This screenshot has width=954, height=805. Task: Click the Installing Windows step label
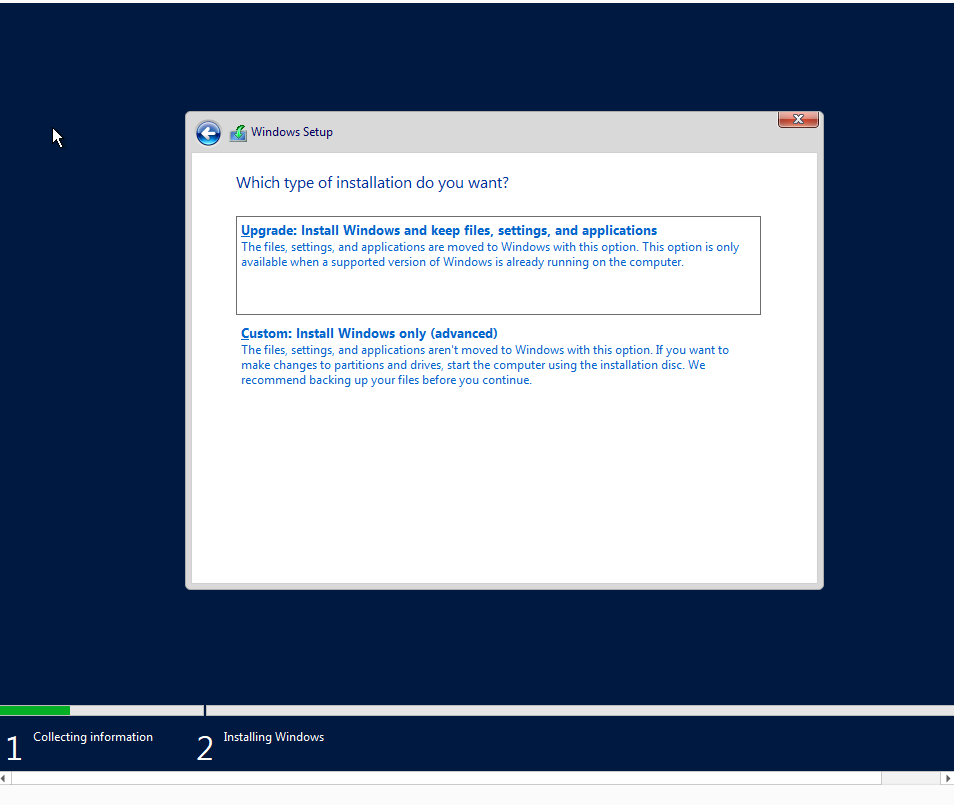(x=273, y=737)
